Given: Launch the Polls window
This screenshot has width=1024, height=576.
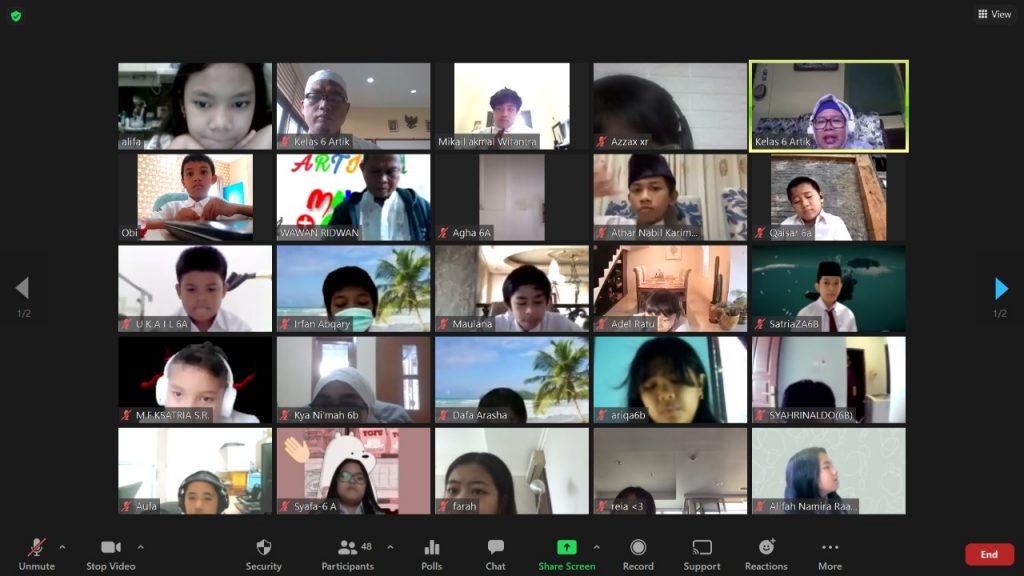Looking at the screenshot, I should 431,553.
